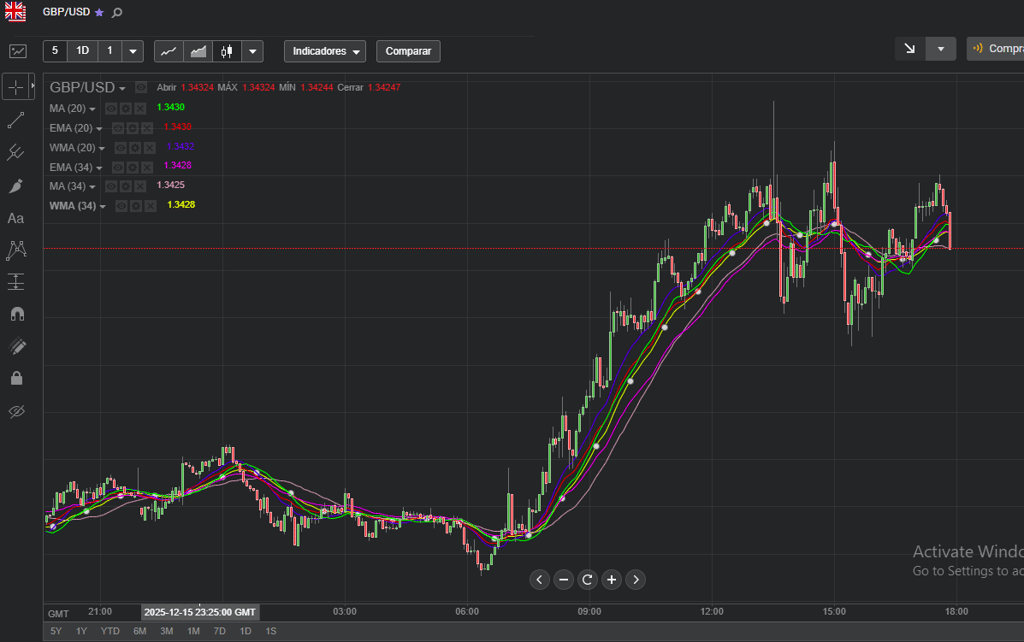Image resolution: width=1024 pixels, height=642 pixels.
Task: Select the Aa text annotation tool
Action: [x=16, y=219]
